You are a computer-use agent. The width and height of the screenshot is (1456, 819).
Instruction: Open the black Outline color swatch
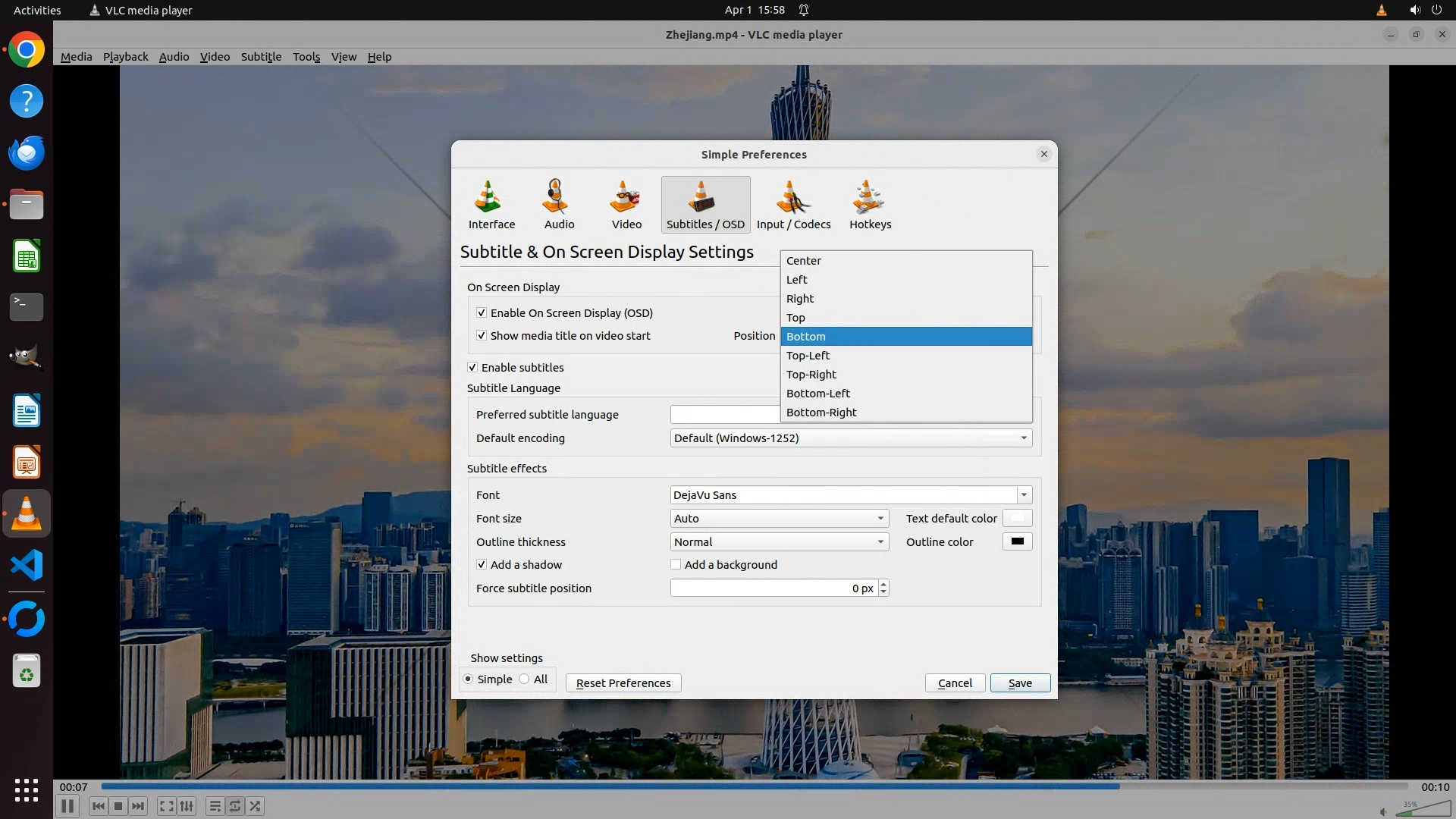point(1017,542)
